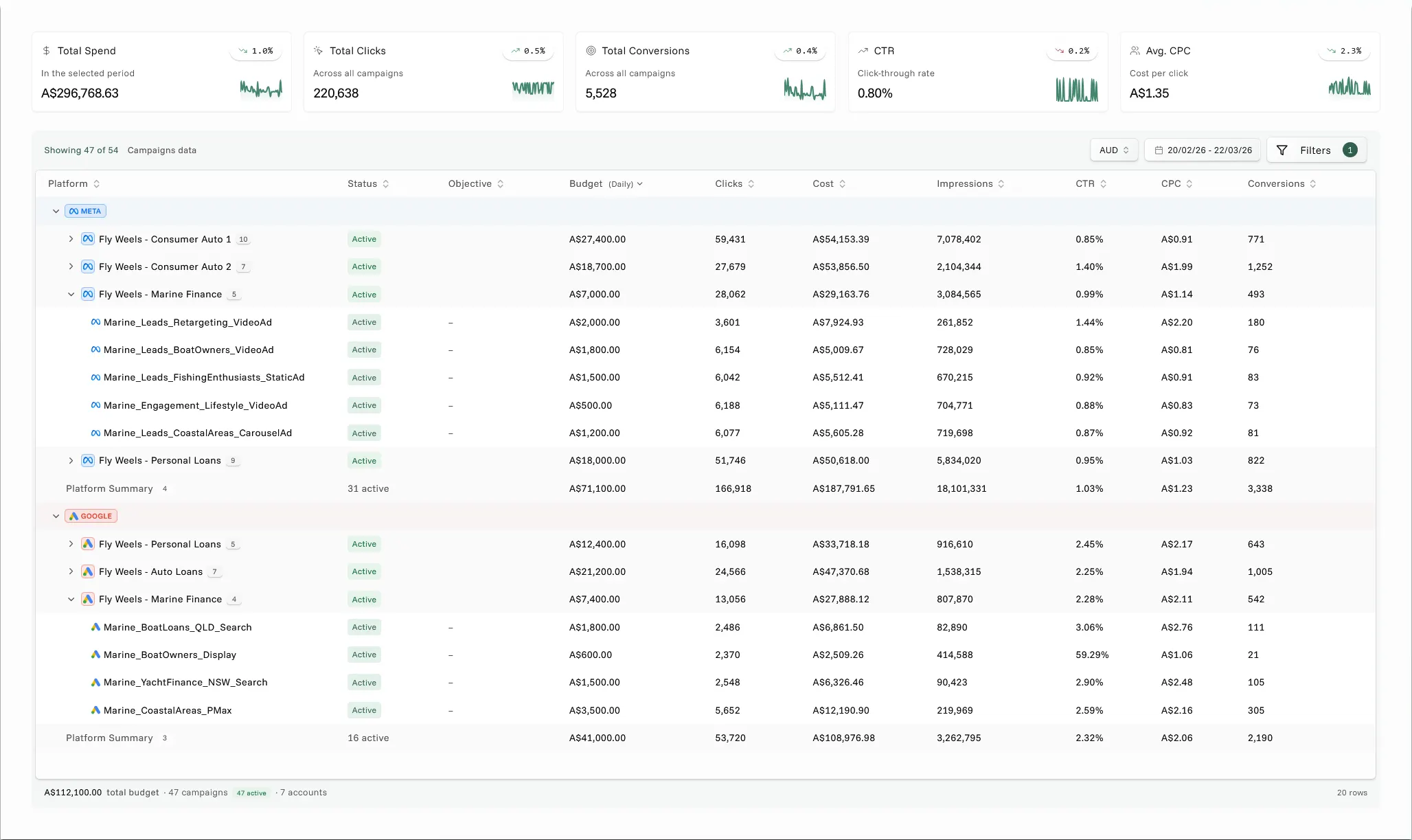Viewport: 1412px width, 840px height.
Task: Click the calendar icon beside date range
Action: click(x=1159, y=150)
